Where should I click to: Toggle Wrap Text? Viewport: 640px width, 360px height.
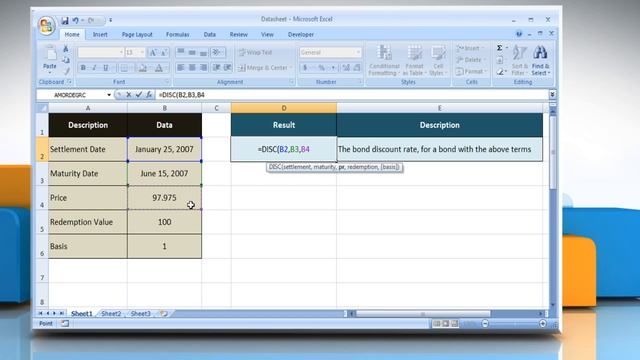(256, 52)
